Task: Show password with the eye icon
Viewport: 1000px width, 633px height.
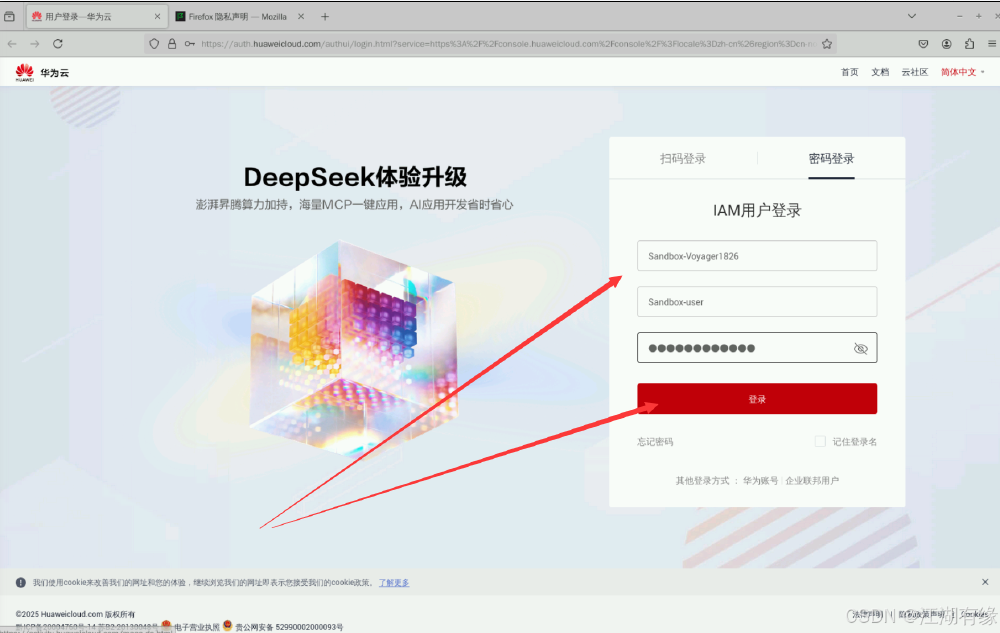Action: 860,348
